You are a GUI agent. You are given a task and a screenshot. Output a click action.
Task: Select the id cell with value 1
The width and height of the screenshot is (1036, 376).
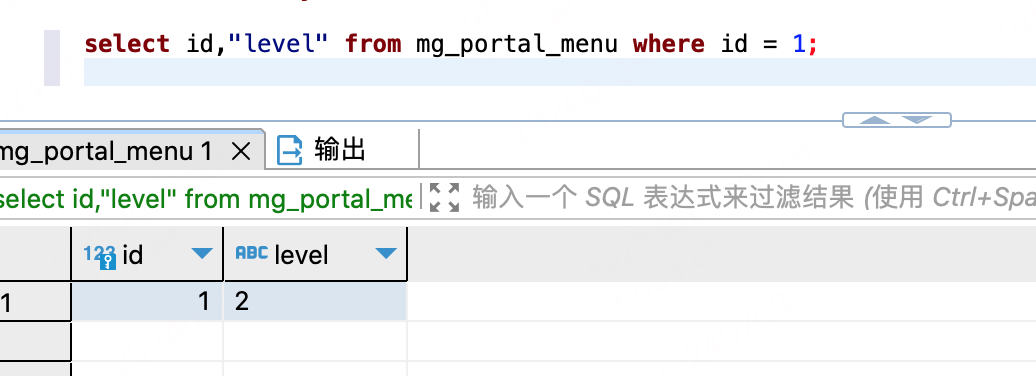[x=147, y=302]
